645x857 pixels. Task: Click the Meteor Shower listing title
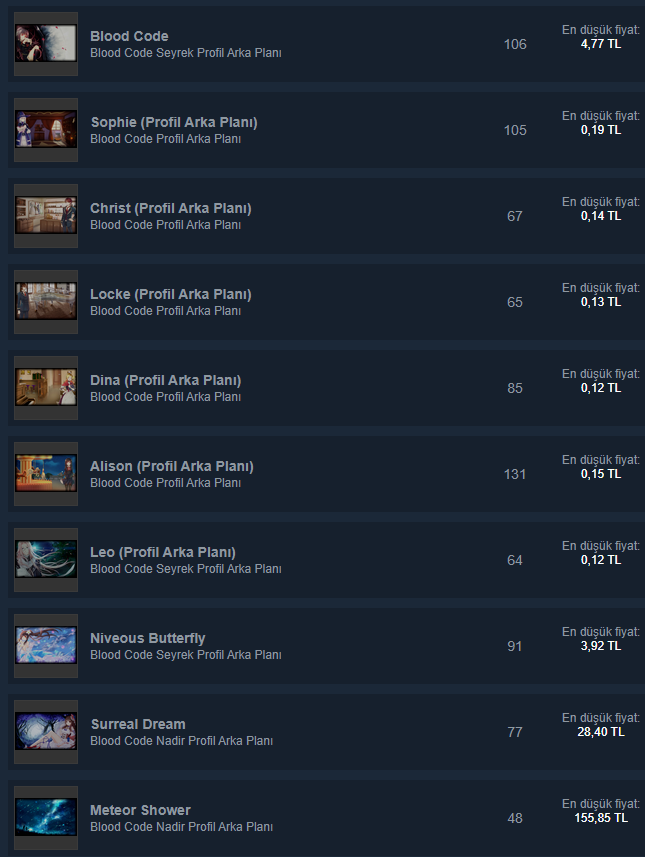click(x=140, y=810)
